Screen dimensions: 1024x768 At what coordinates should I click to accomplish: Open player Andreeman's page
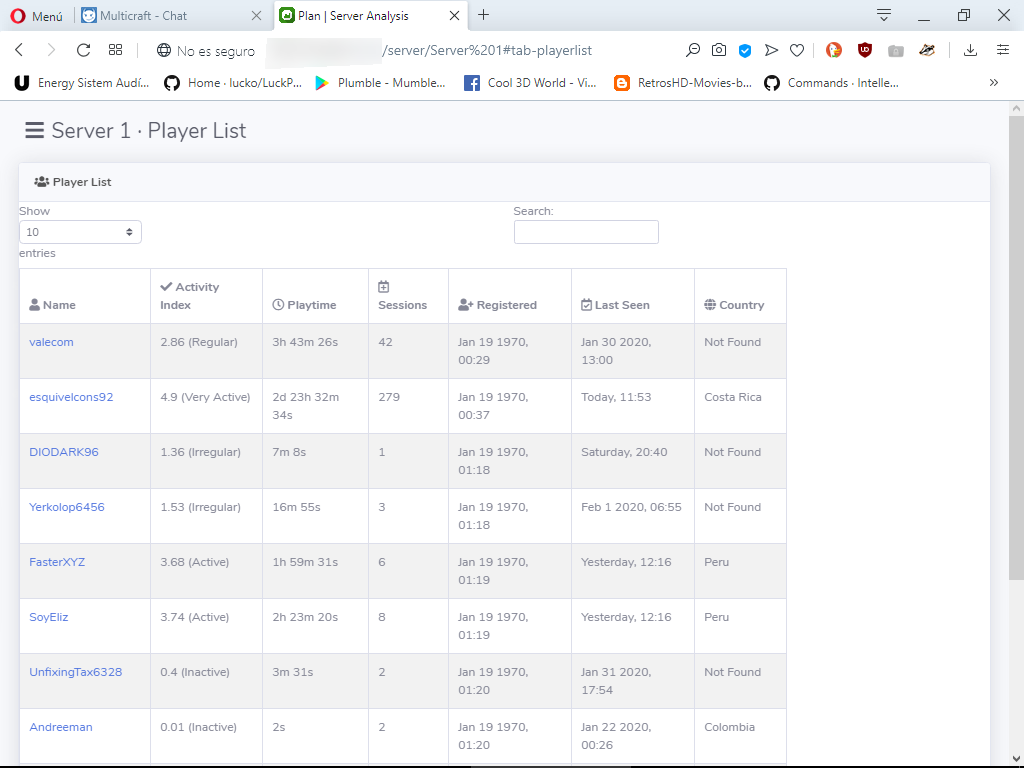61,727
